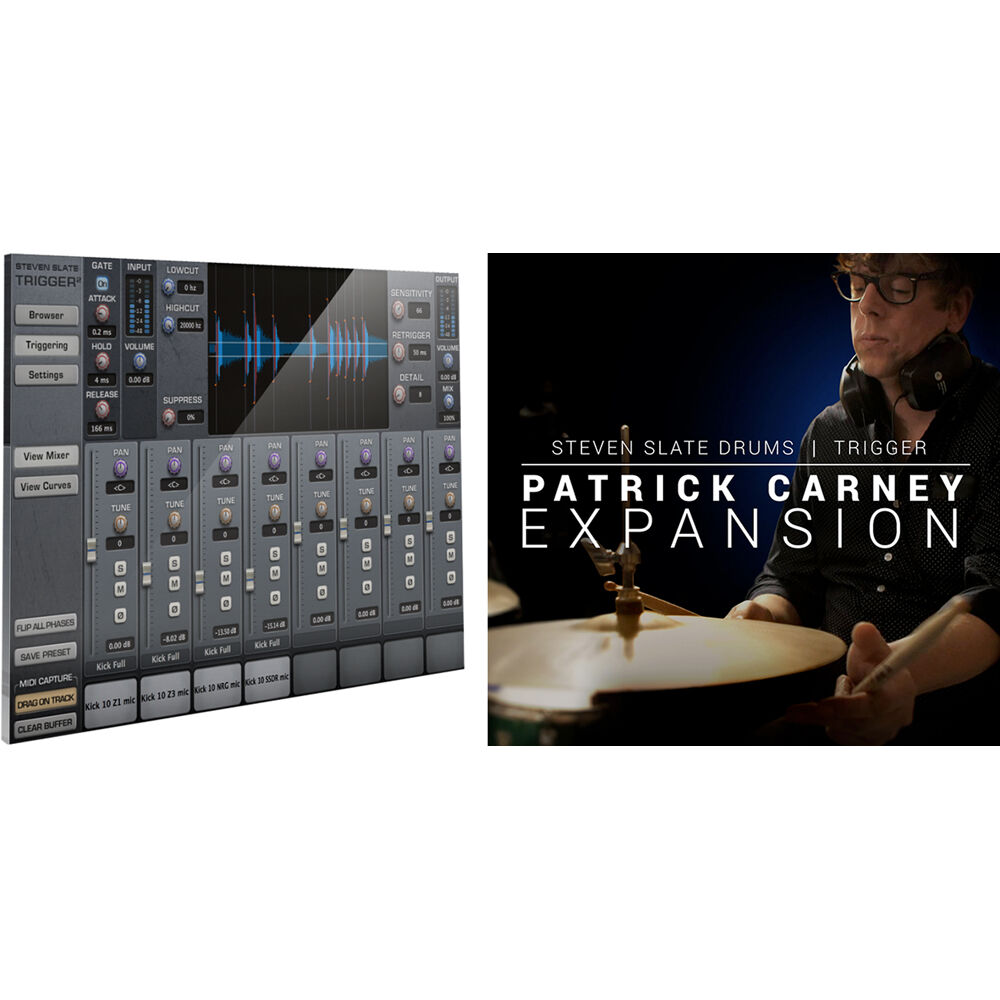1000x1000 pixels.
Task: Adjust the PAN knob on the first channel
Action: tap(121, 467)
